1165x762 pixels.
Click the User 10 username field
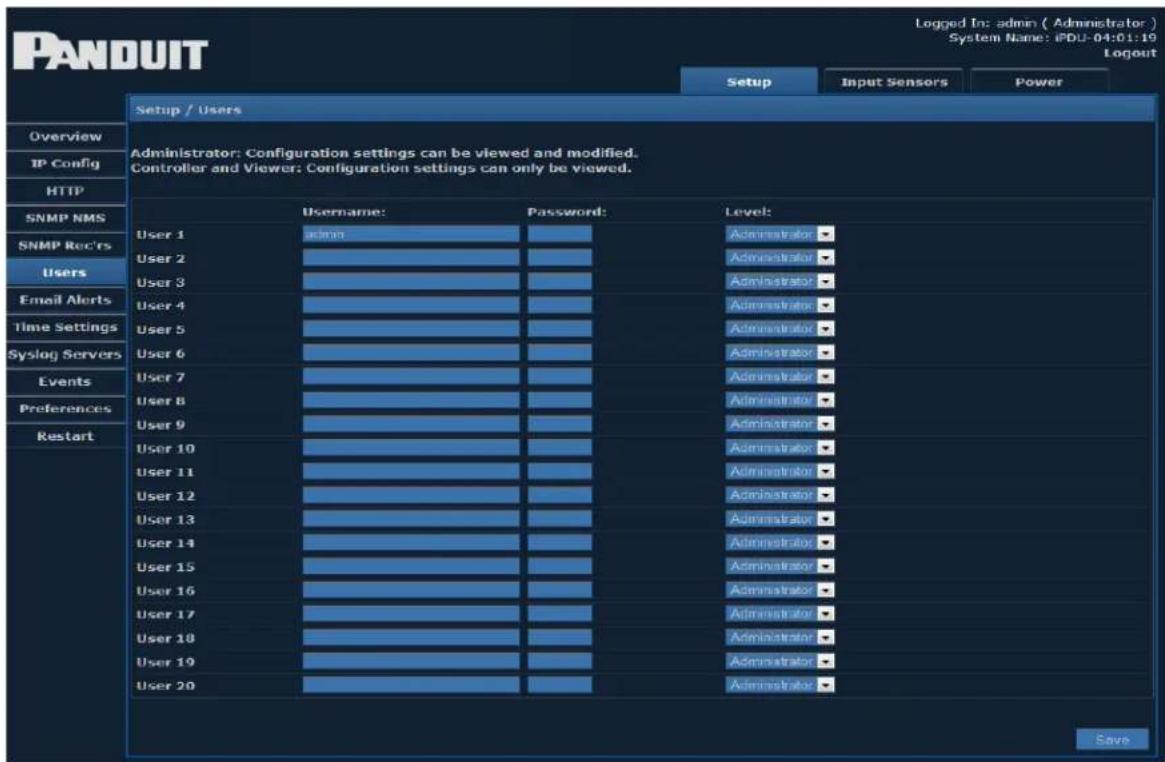tap(411, 448)
